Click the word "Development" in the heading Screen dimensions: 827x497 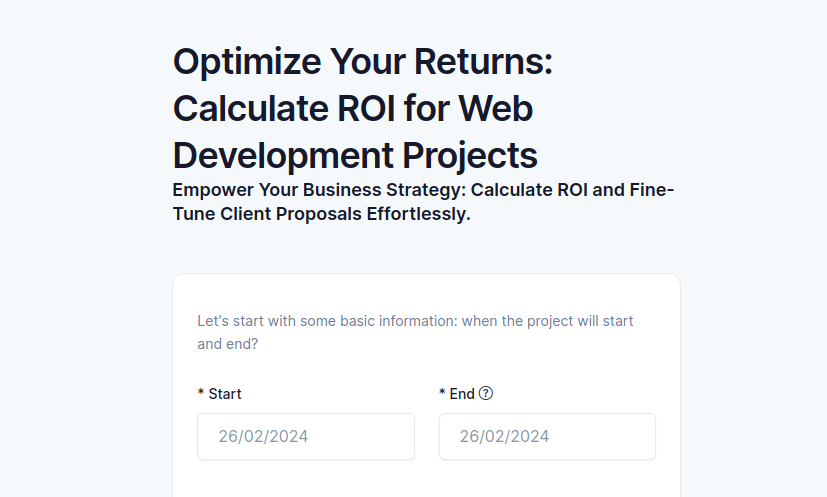tap(283, 156)
